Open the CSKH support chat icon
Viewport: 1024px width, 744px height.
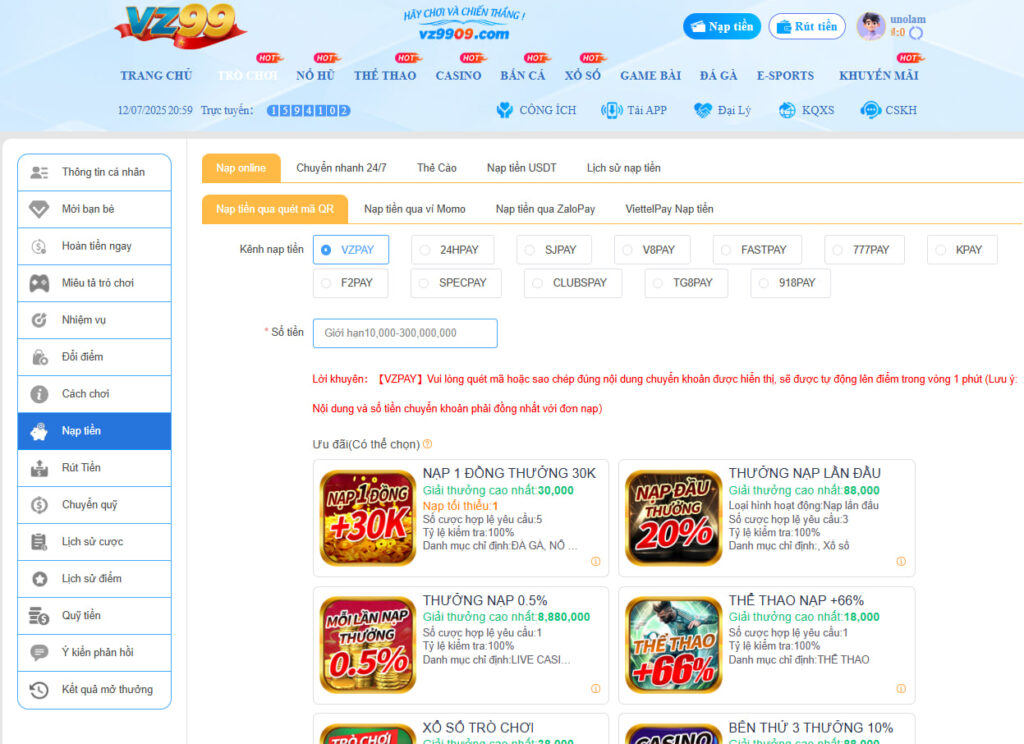click(x=870, y=110)
